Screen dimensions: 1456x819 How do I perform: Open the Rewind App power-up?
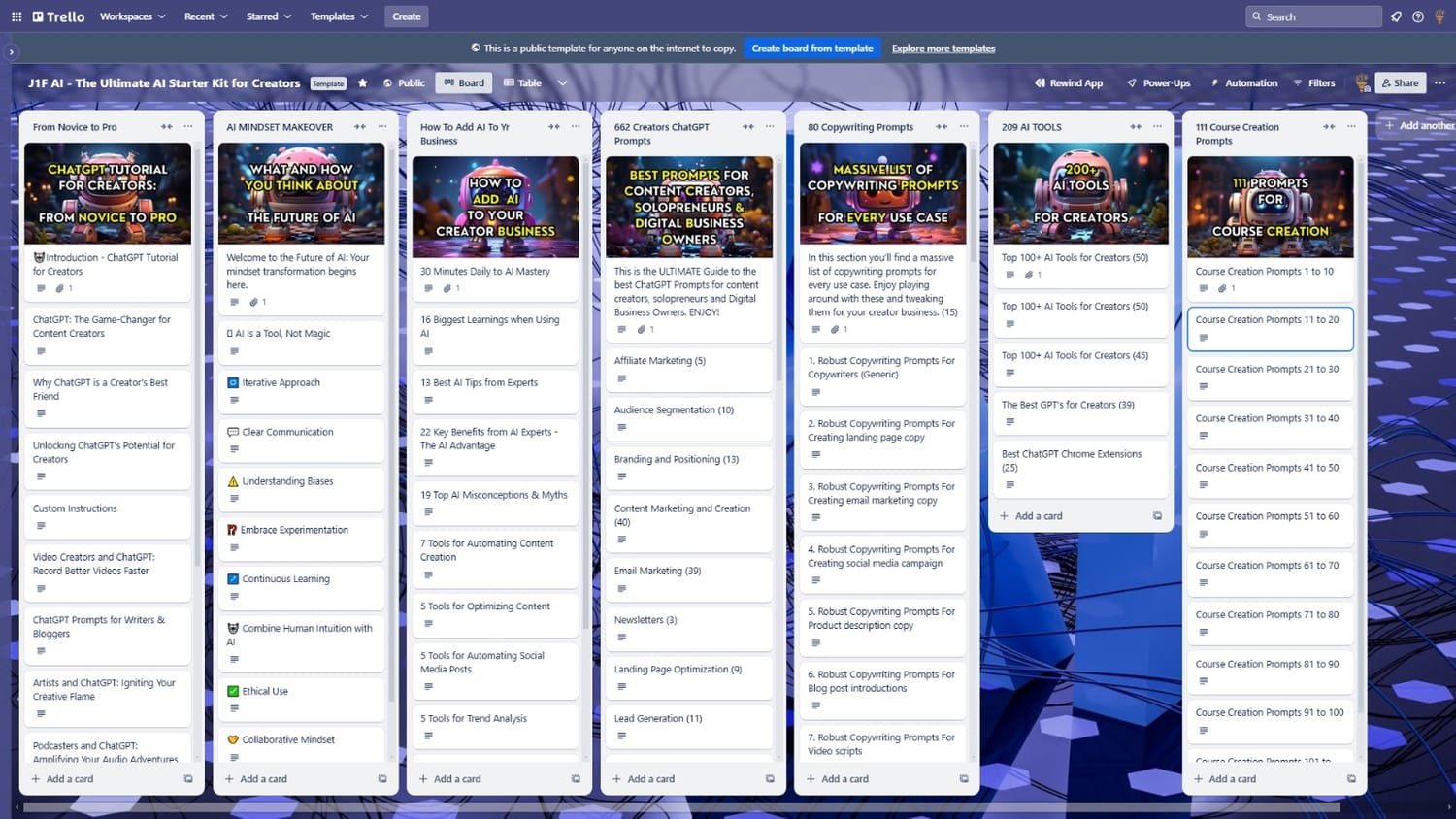[1069, 83]
